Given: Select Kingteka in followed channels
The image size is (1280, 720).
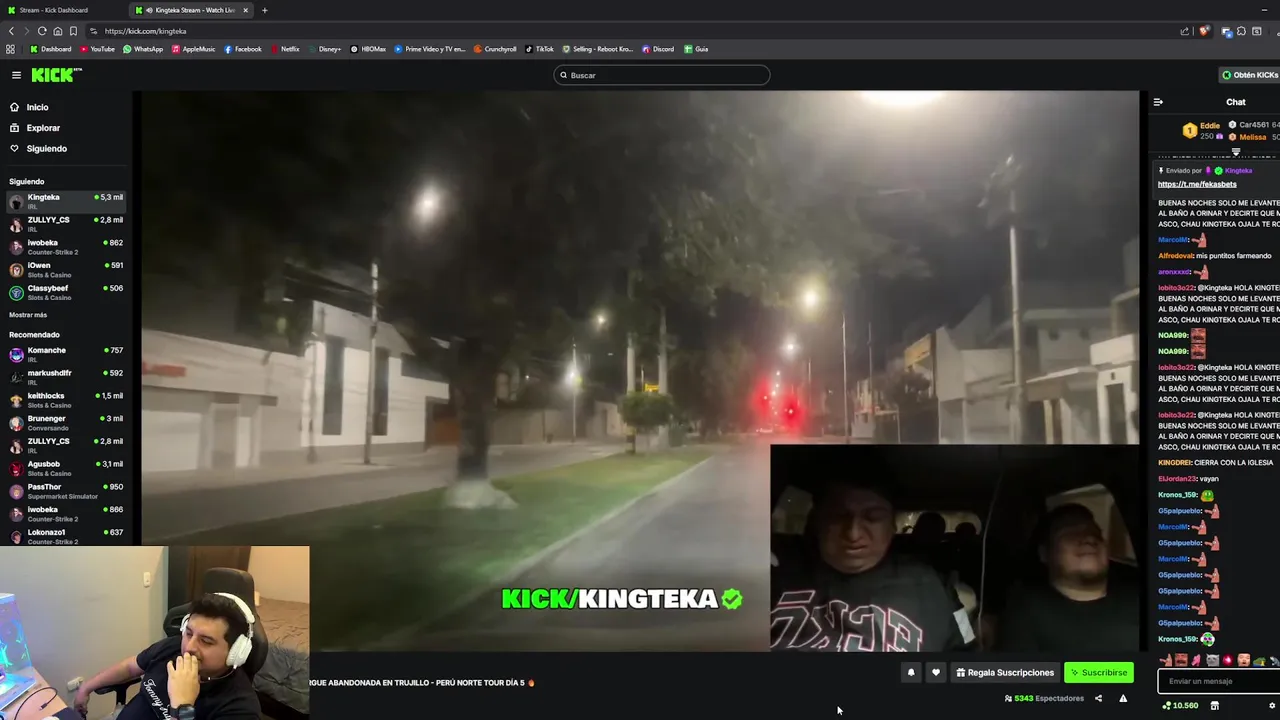Looking at the screenshot, I should coord(66,201).
